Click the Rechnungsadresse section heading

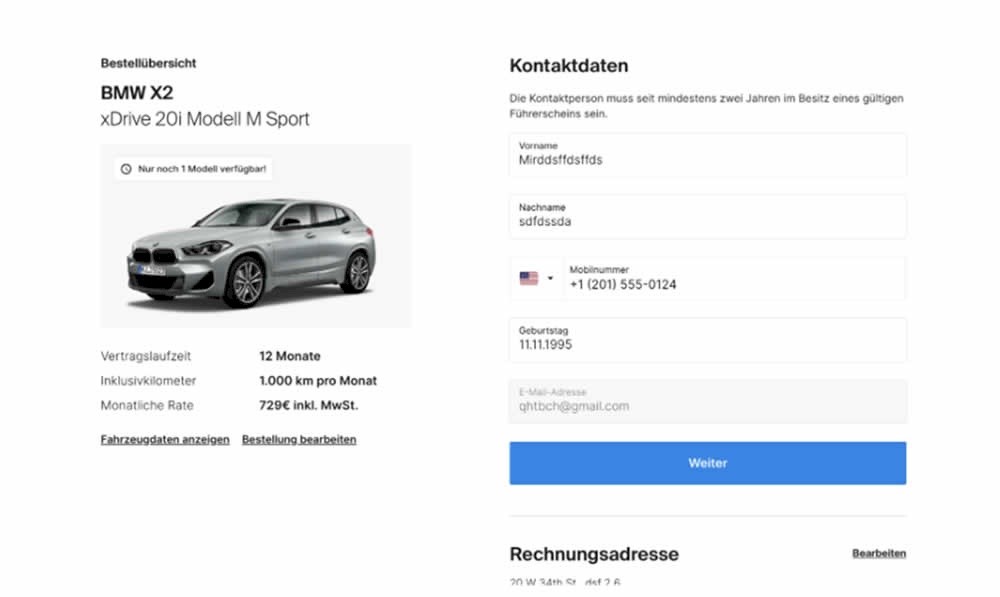coord(594,554)
